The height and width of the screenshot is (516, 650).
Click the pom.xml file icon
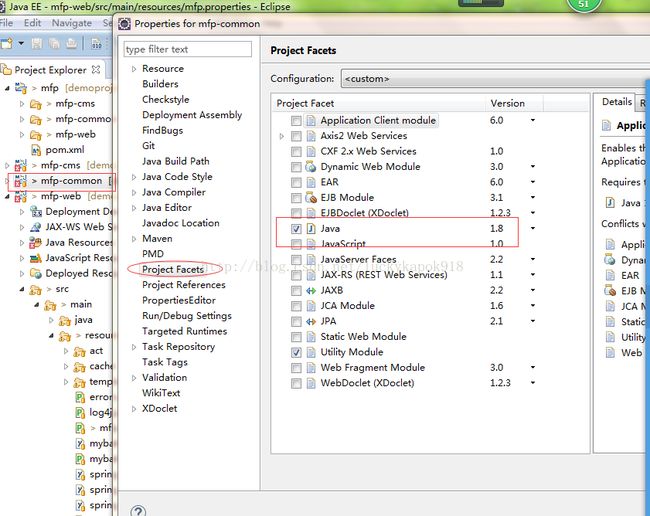coord(36,150)
